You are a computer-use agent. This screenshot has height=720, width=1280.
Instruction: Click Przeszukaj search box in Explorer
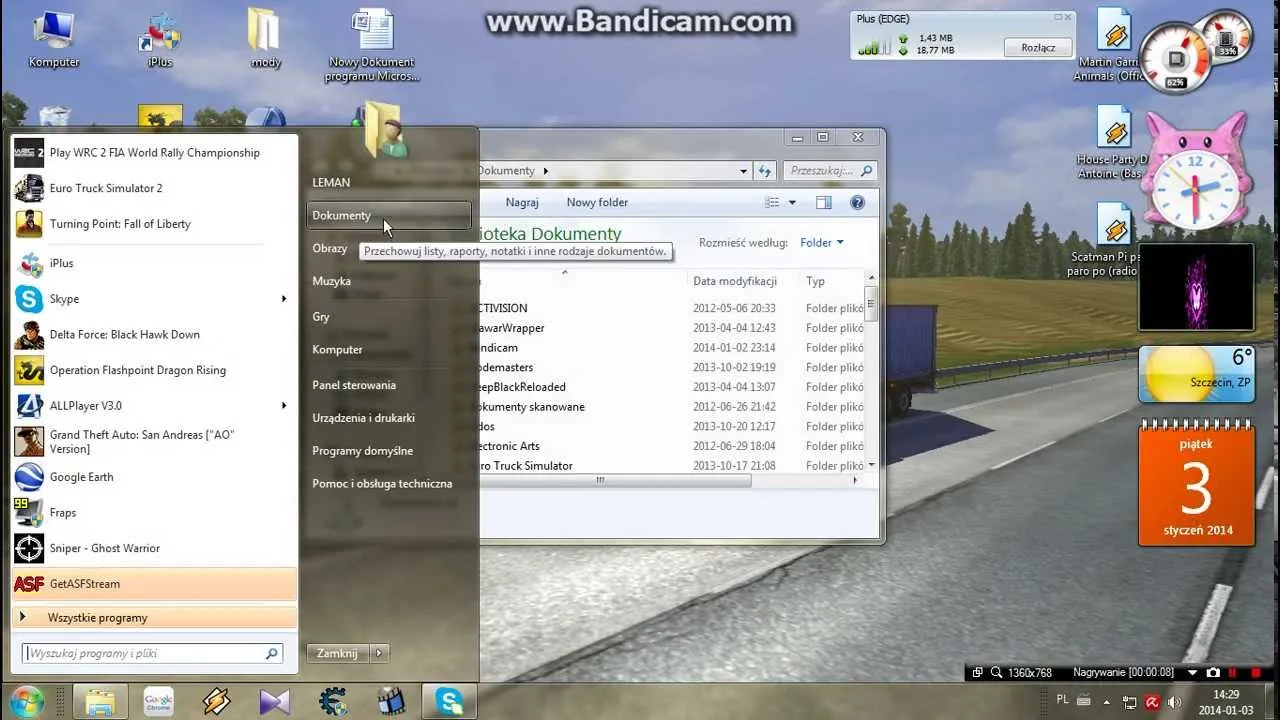tap(830, 171)
